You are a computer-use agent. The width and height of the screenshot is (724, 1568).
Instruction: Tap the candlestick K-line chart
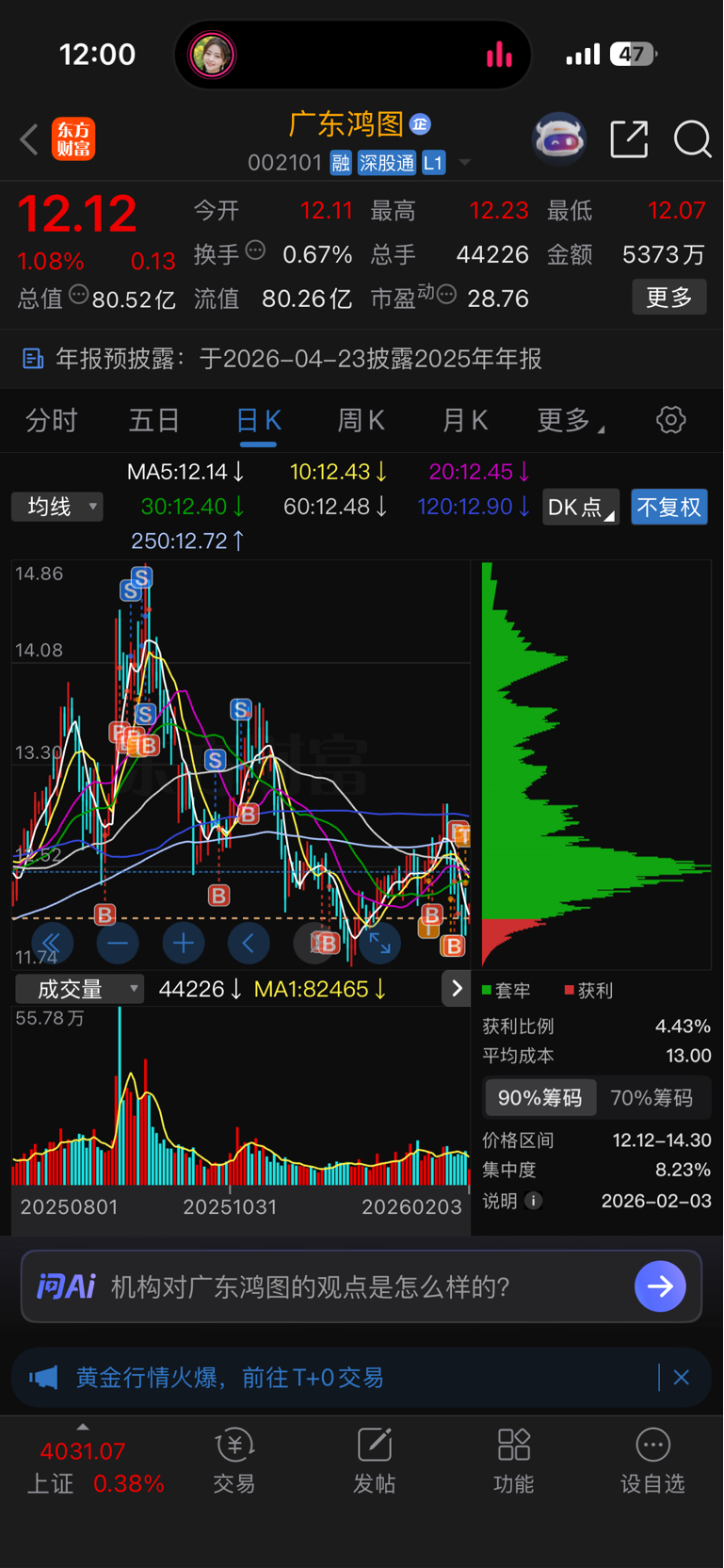241,764
